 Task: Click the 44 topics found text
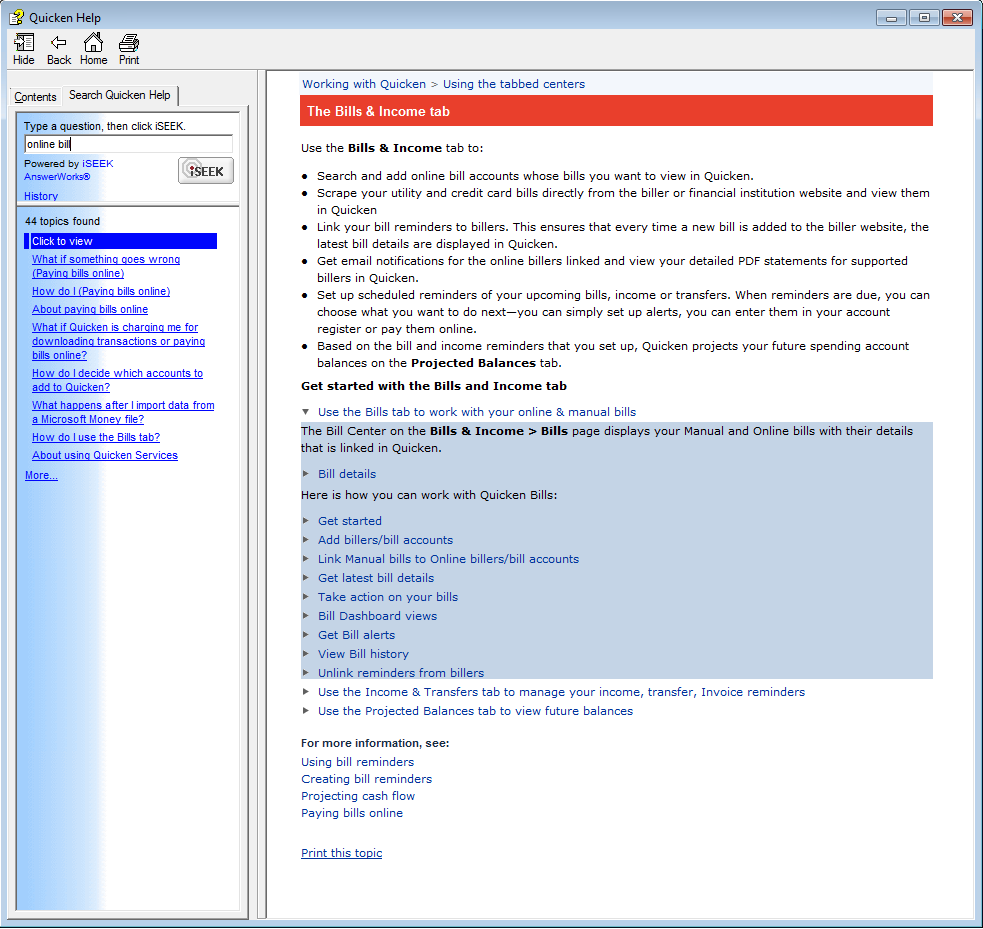(x=62, y=221)
